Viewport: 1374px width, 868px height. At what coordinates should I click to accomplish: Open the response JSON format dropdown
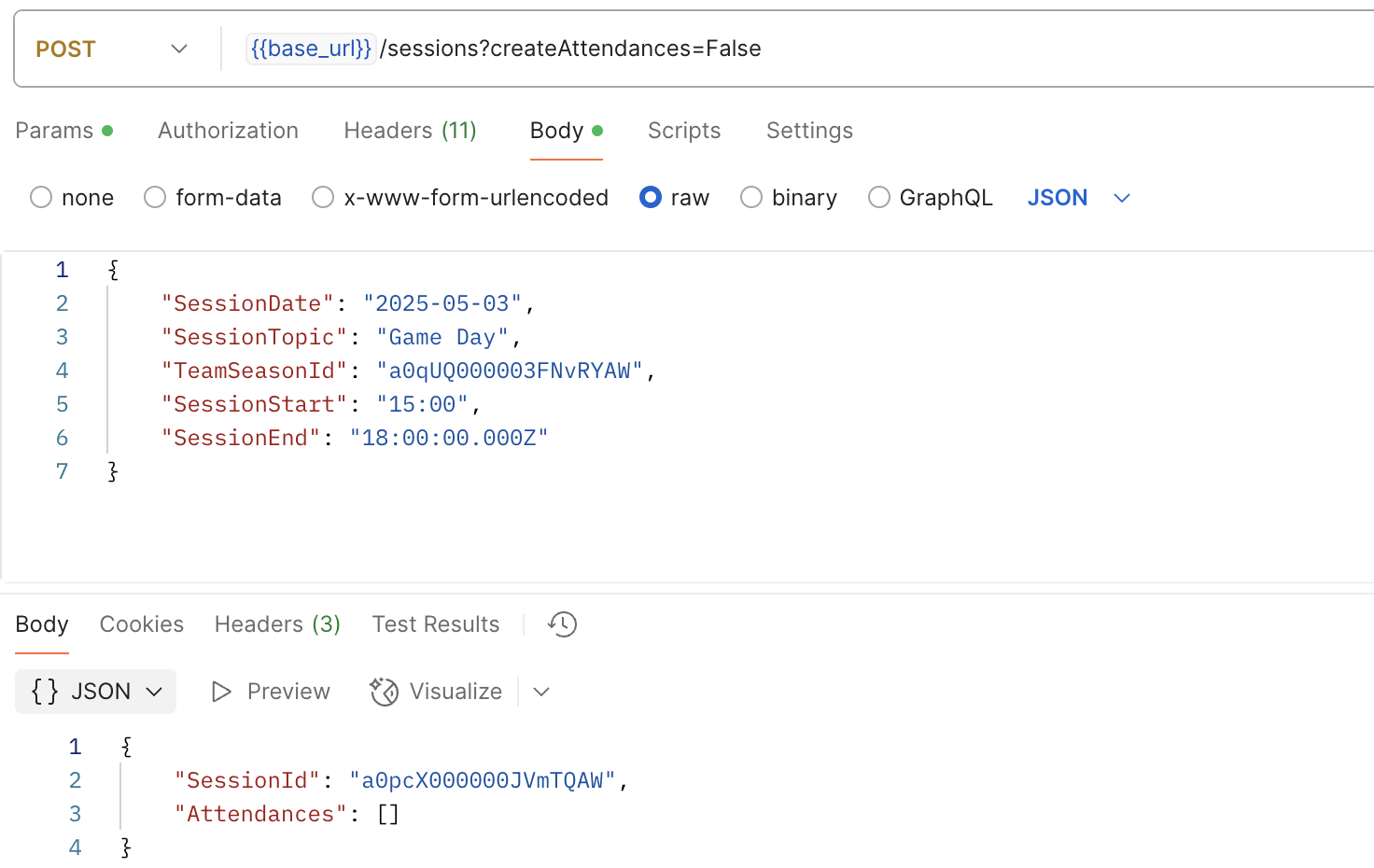tap(96, 692)
